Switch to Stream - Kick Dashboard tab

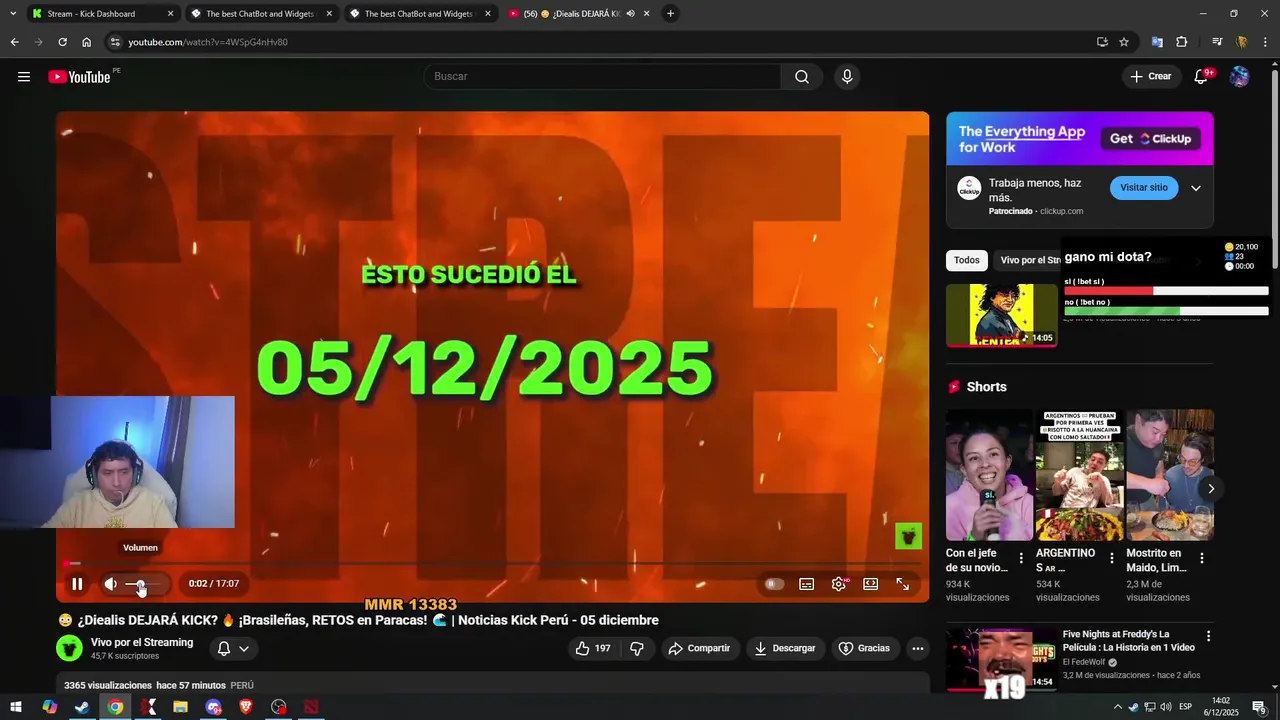pyautogui.click(x=102, y=14)
